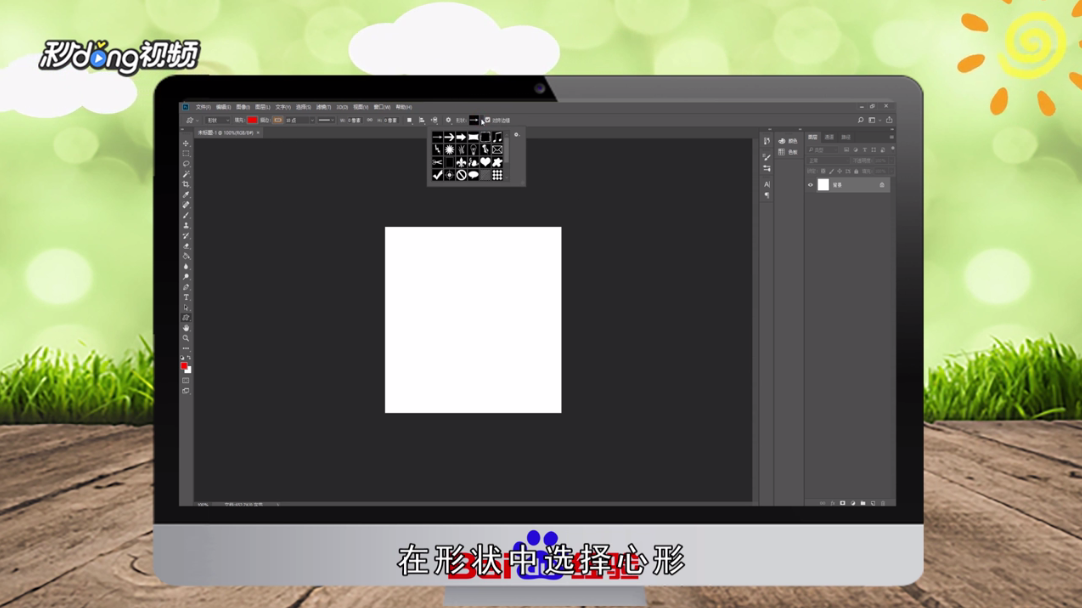Image resolution: width=1082 pixels, height=608 pixels.
Task: Select the Move tool
Action: click(186, 144)
